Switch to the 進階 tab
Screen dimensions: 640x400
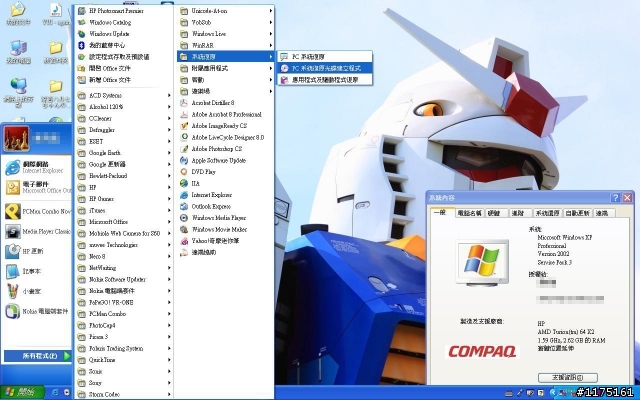520,213
